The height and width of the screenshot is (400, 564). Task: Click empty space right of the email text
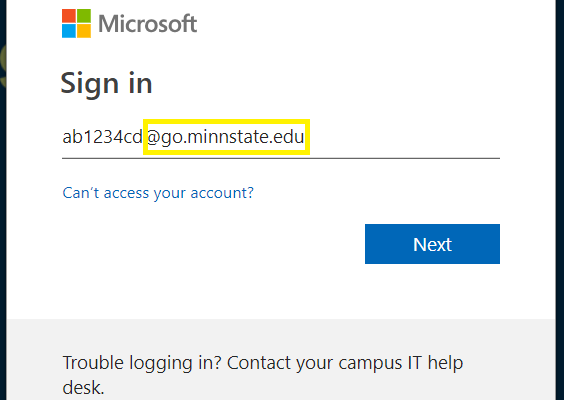(x=403, y=137)
